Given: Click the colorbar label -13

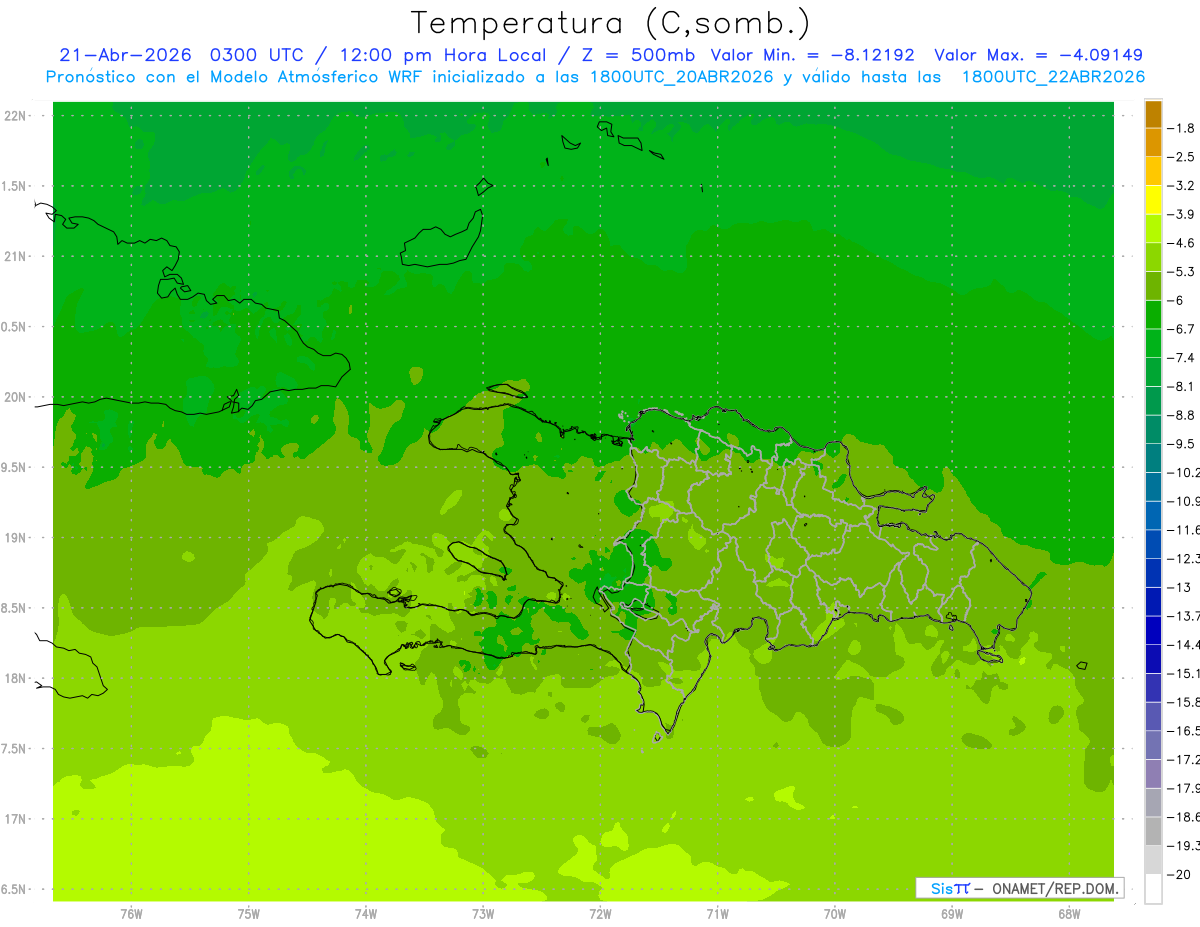Looking at the screenshot, I should (x=1181, y=587).
